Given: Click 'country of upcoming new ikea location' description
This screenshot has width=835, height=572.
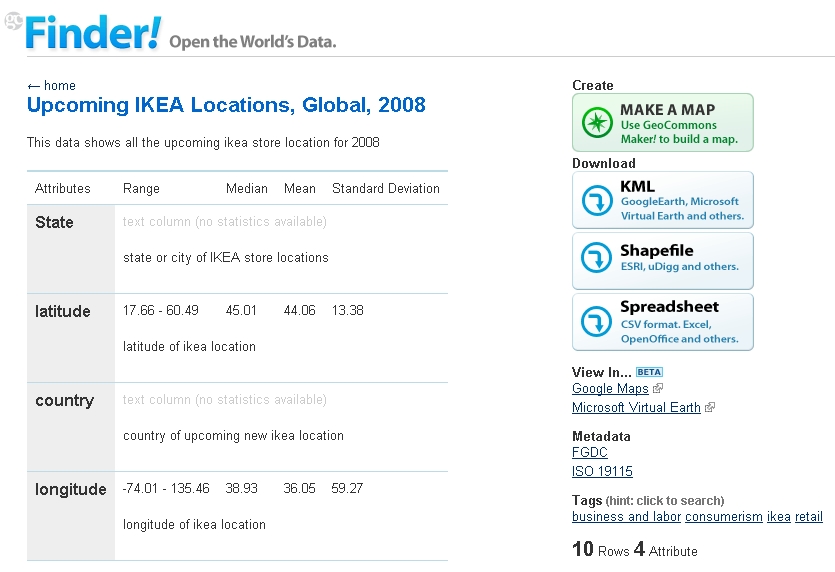Looking at the screenshot, I should point(233,436).
